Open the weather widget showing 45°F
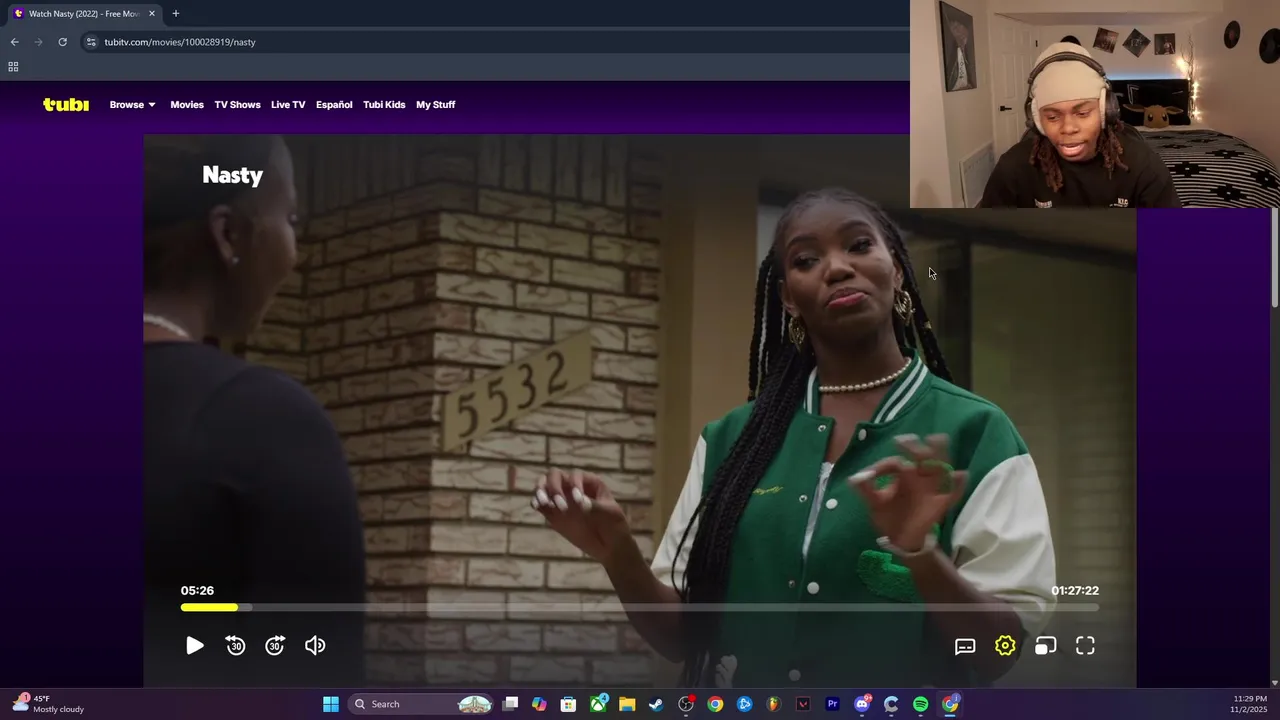The image size is (1280, 720). point(48,704)
